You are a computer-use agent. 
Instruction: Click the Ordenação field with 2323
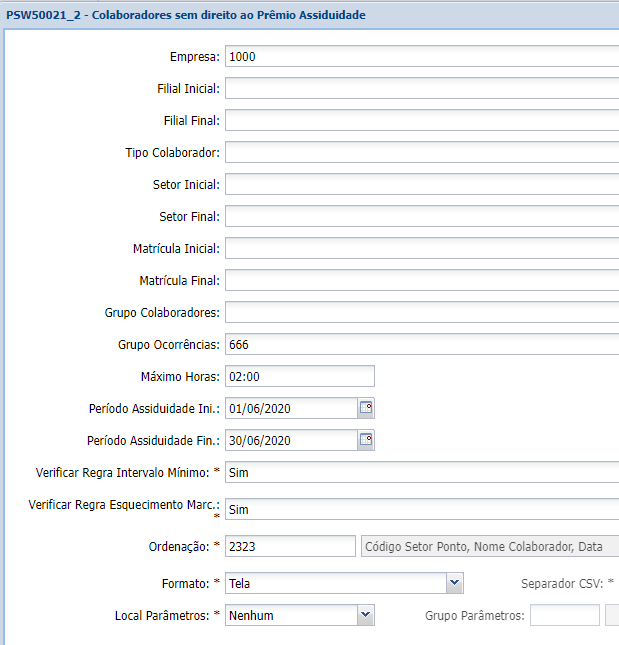[290, 546]
